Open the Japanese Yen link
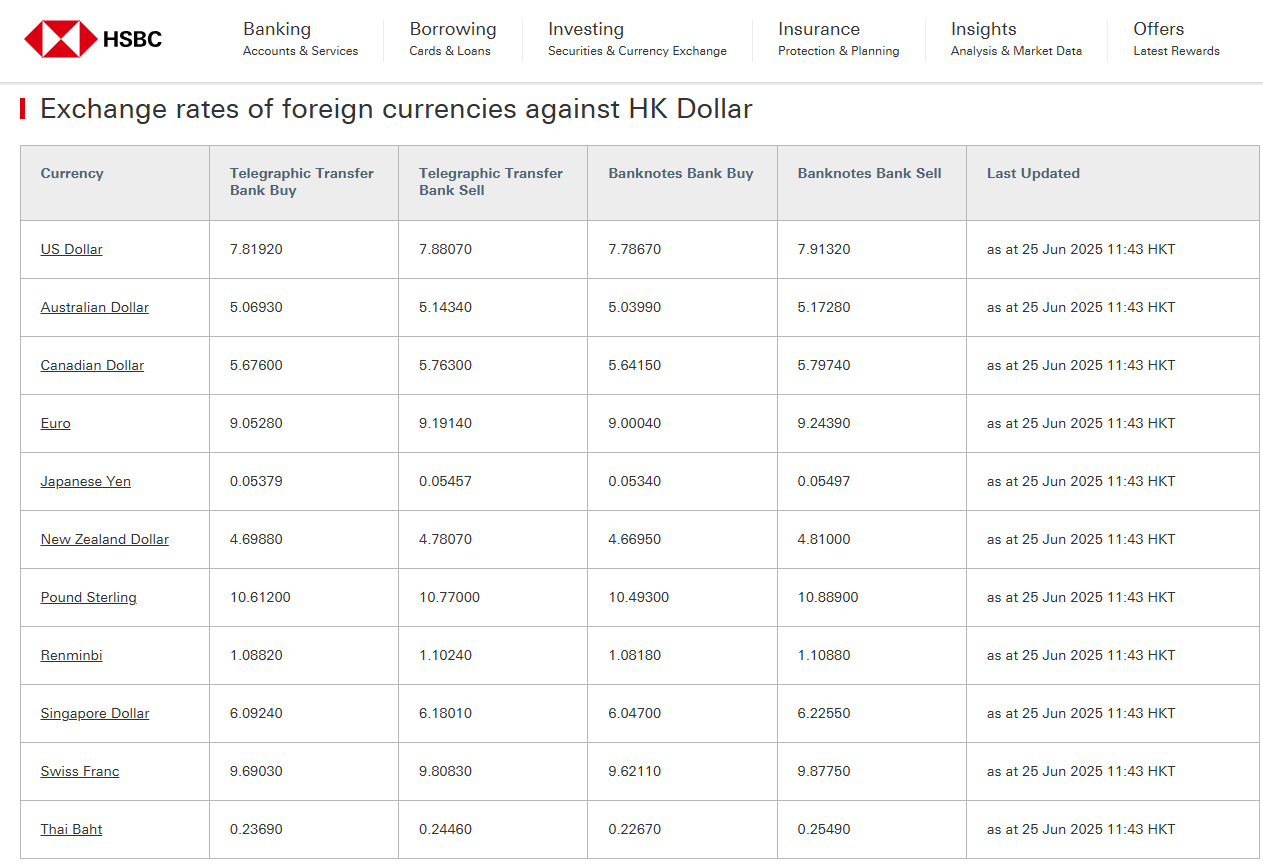Viewport: 1263px width, 866px height. click(86, 481)
